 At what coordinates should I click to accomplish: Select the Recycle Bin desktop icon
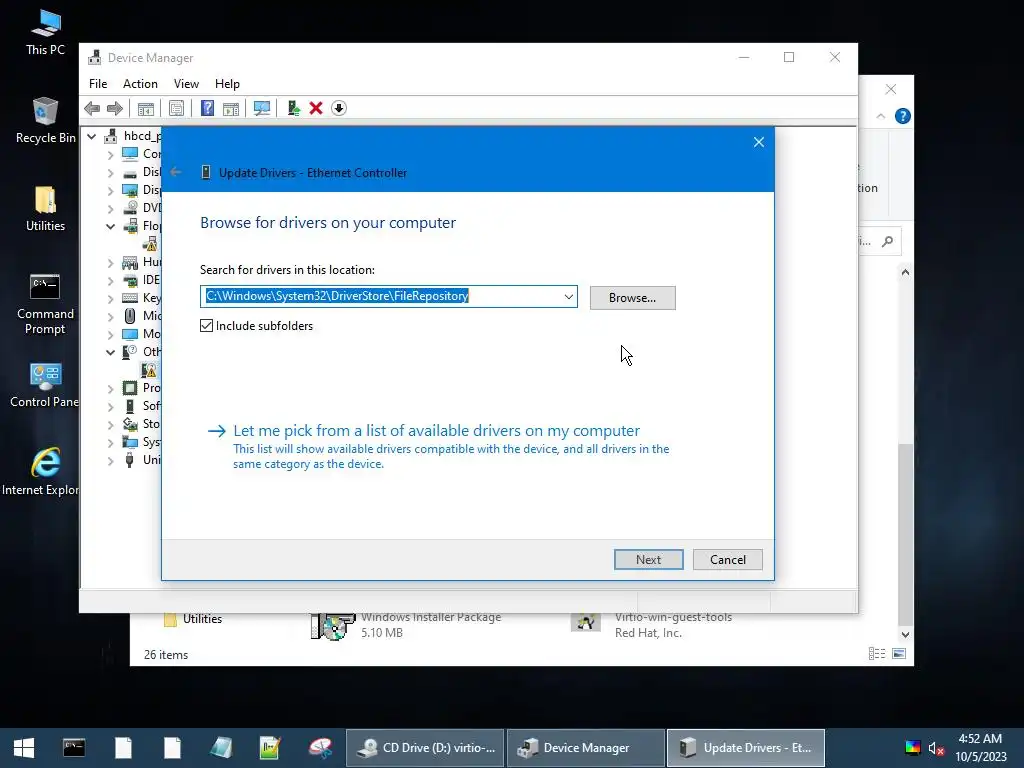[45, 120]
